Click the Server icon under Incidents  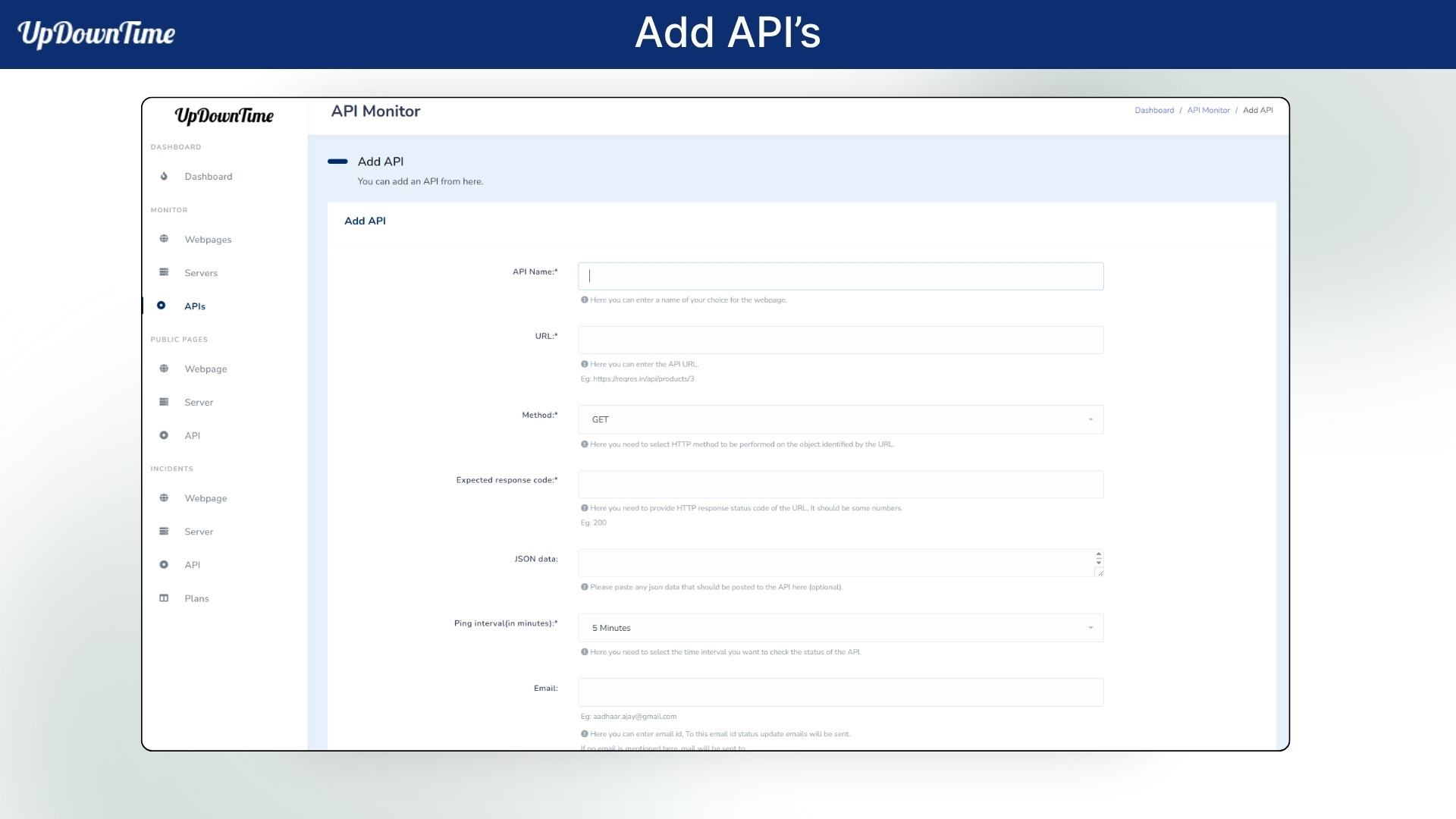[164, 532]
